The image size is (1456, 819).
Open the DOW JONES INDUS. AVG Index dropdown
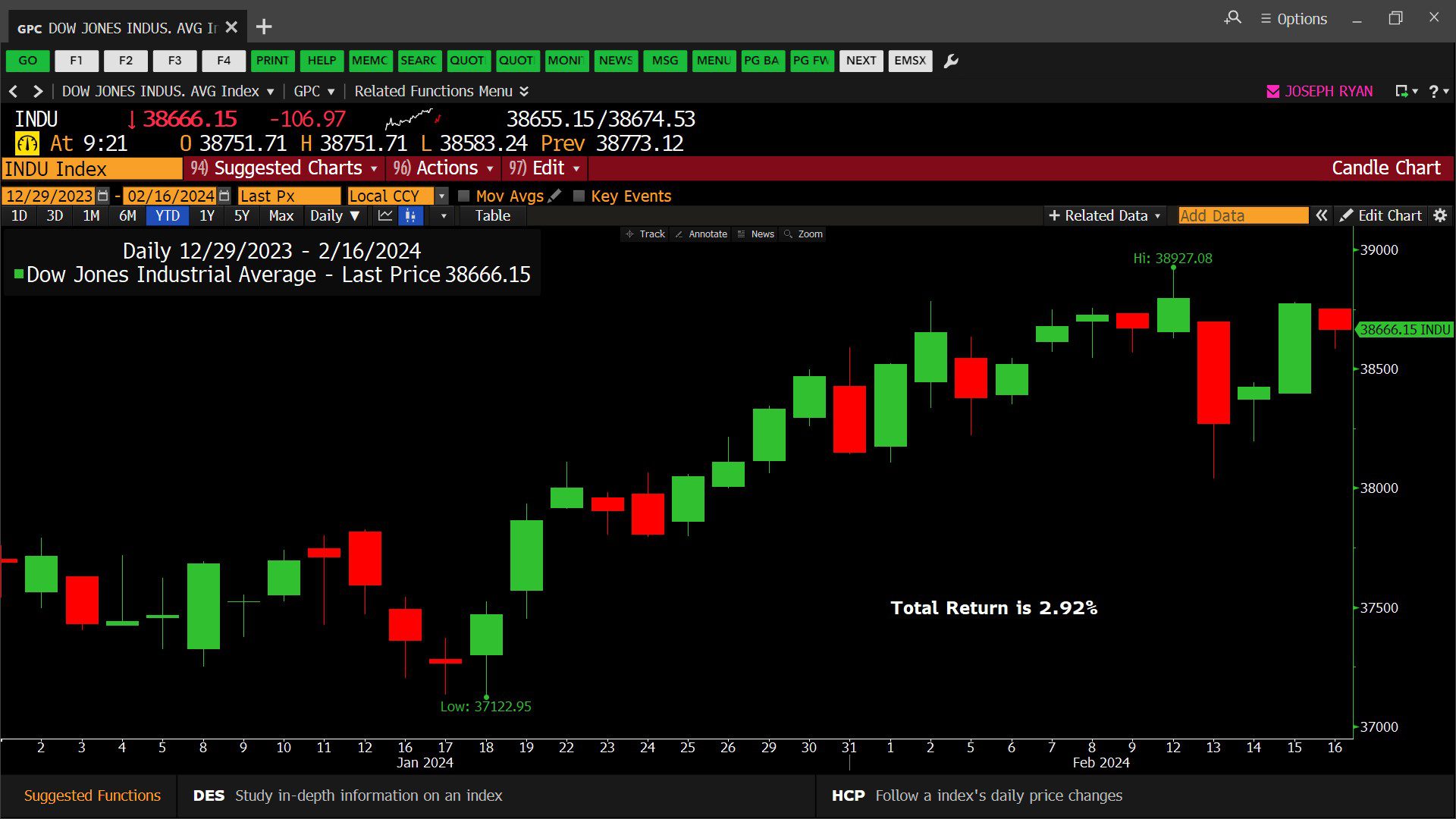coord(168,91)
